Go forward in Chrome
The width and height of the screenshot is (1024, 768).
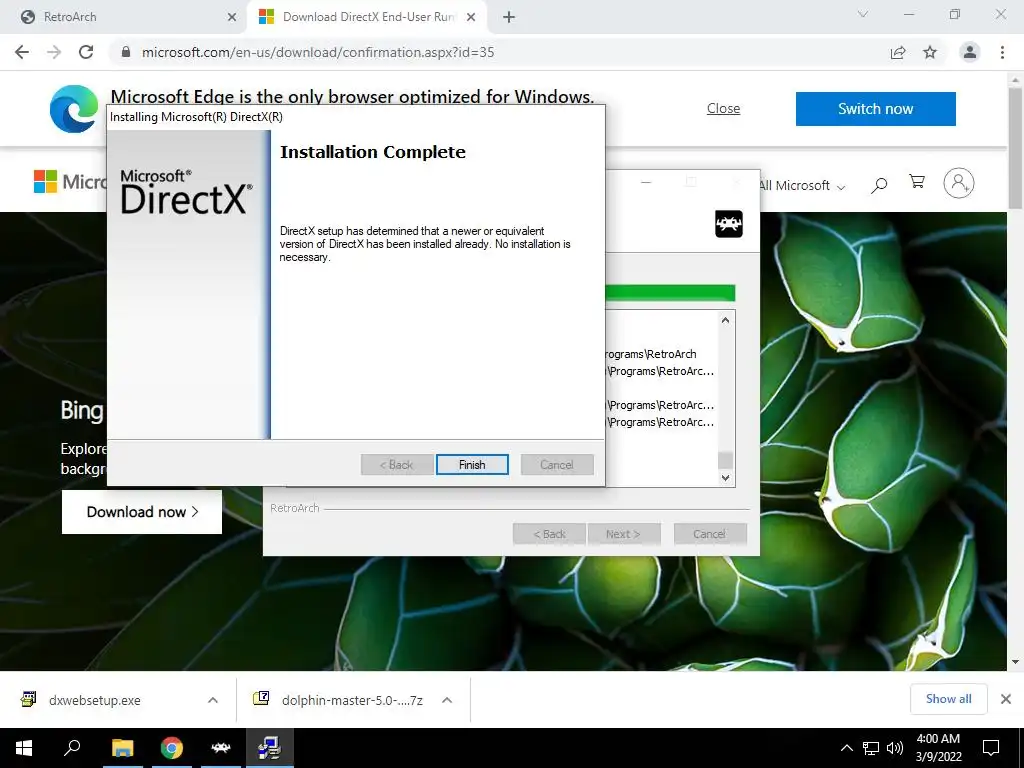[54, 52]
